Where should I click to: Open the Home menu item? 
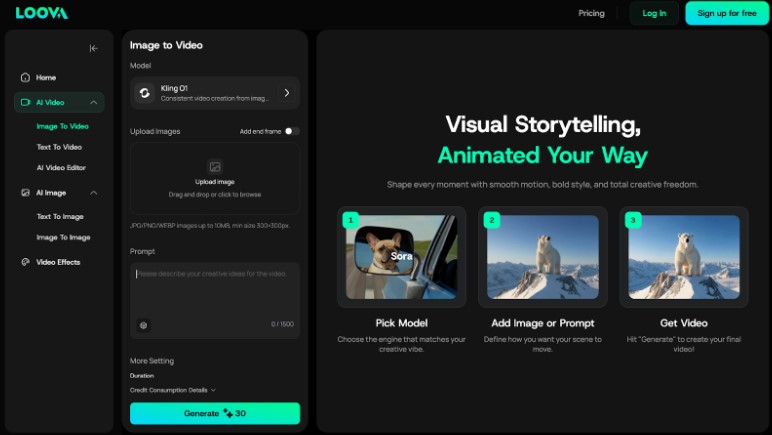[x=59, y=77]
